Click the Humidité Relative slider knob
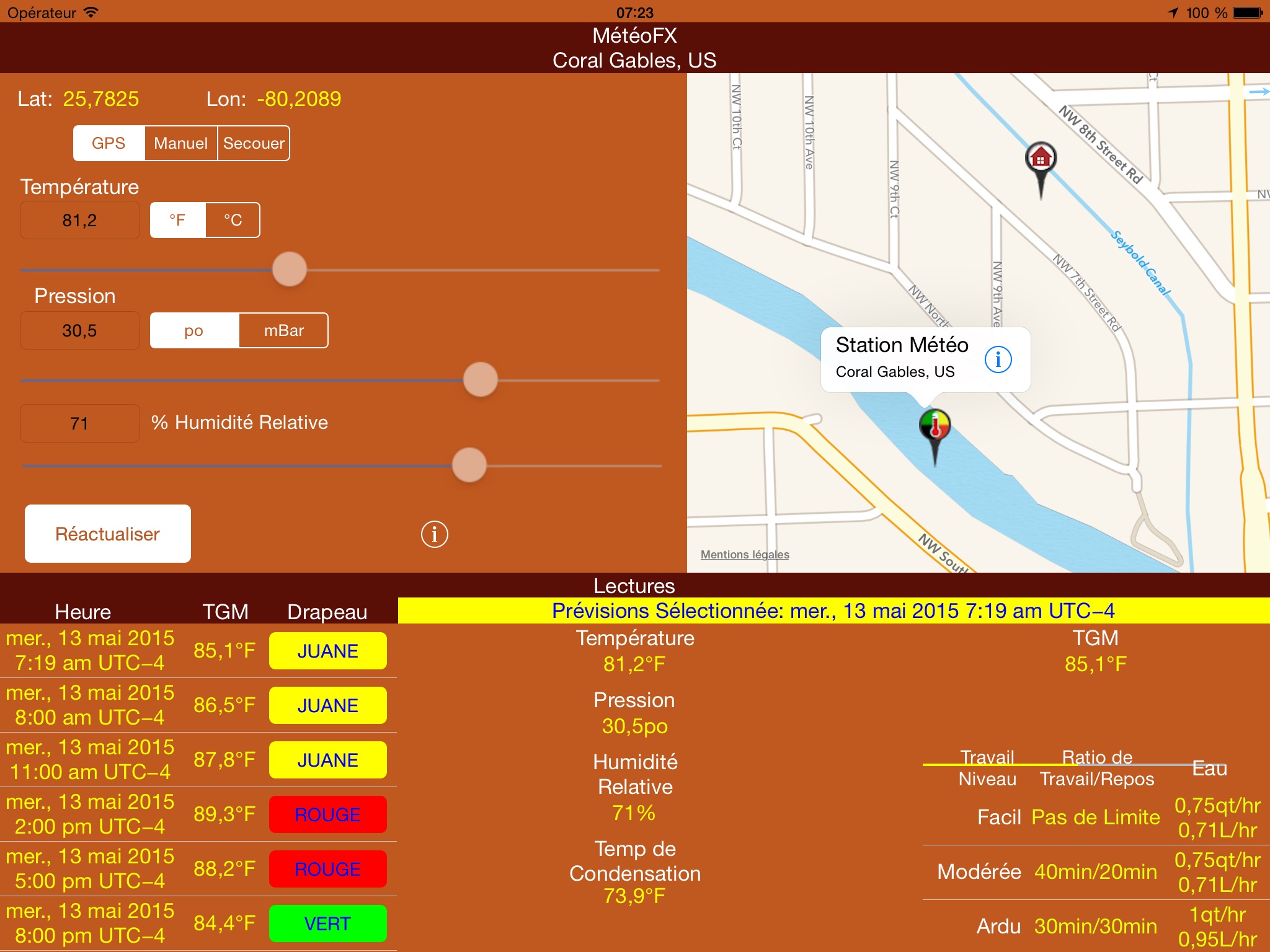The height and width of the screenshot is (952, 1270). (x=469, y=465)
